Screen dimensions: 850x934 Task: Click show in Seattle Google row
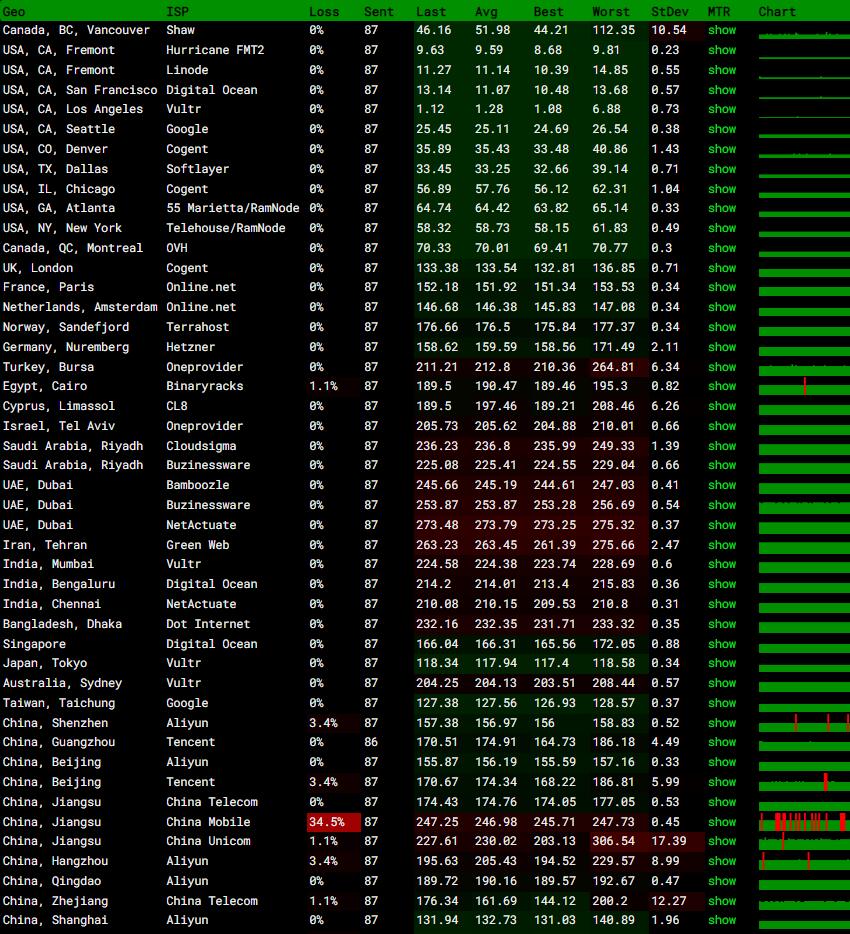coord(722,129)
